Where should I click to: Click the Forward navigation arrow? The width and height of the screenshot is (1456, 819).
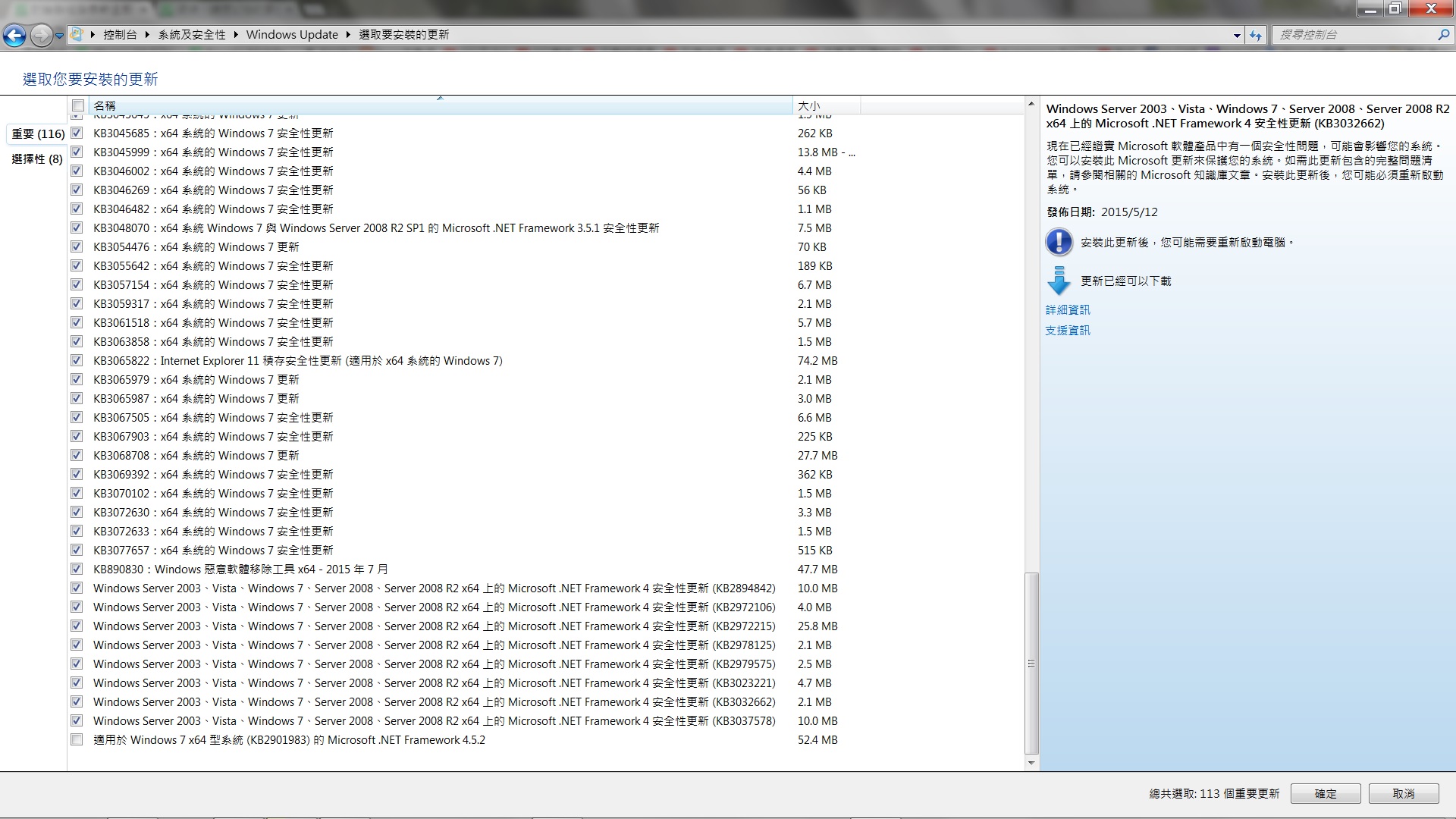click(x=41, y=35)
